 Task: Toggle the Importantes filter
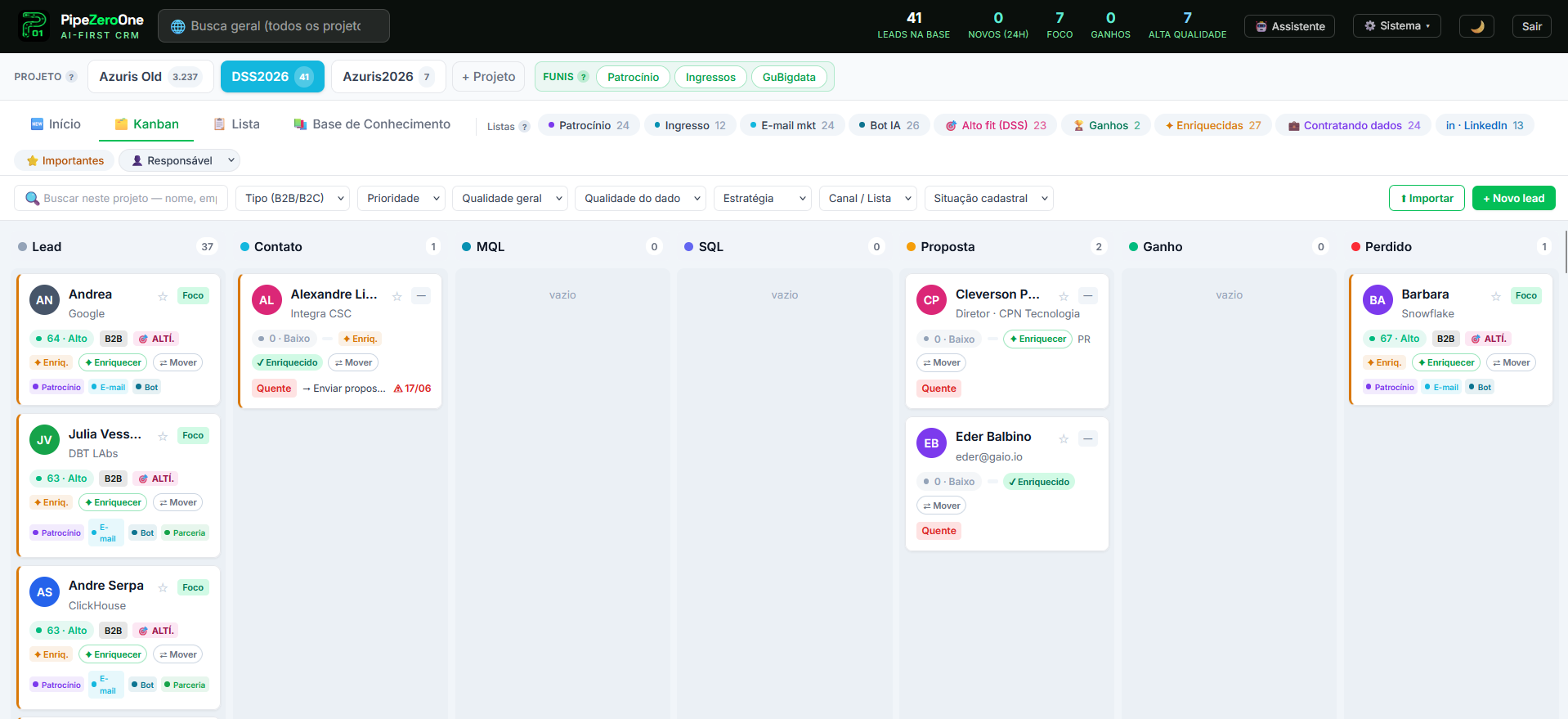point(65,160)
